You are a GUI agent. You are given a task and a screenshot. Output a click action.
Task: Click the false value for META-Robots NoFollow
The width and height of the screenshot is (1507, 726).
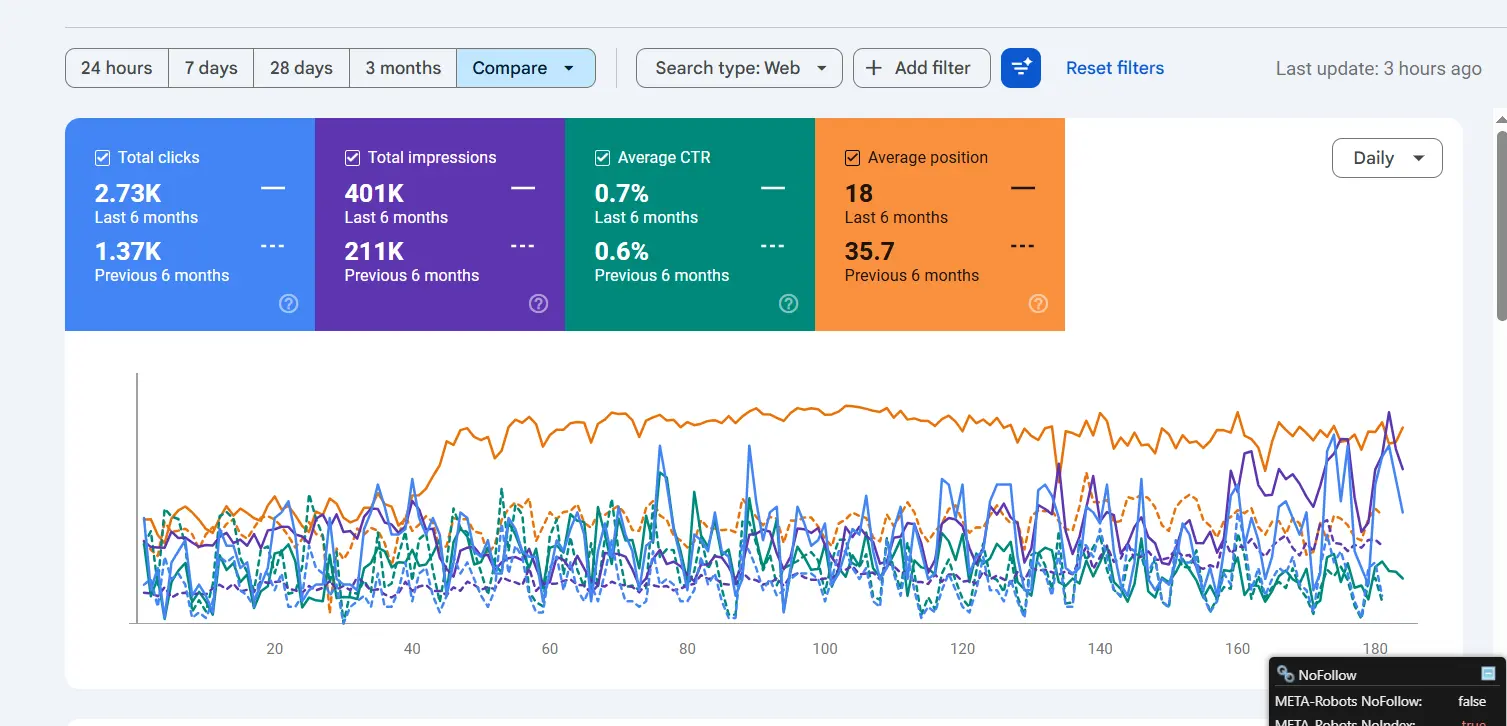click(1472, 701)
